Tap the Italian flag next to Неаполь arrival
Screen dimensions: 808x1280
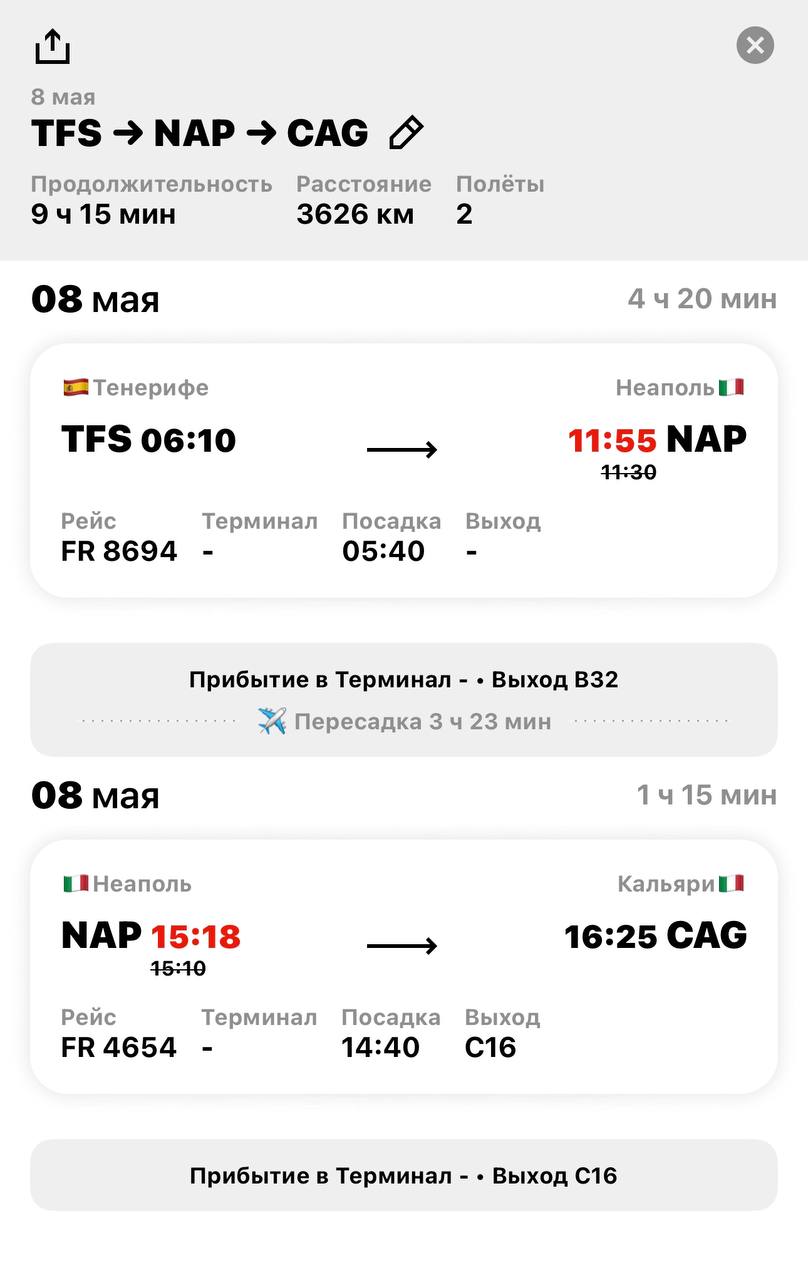731,387
